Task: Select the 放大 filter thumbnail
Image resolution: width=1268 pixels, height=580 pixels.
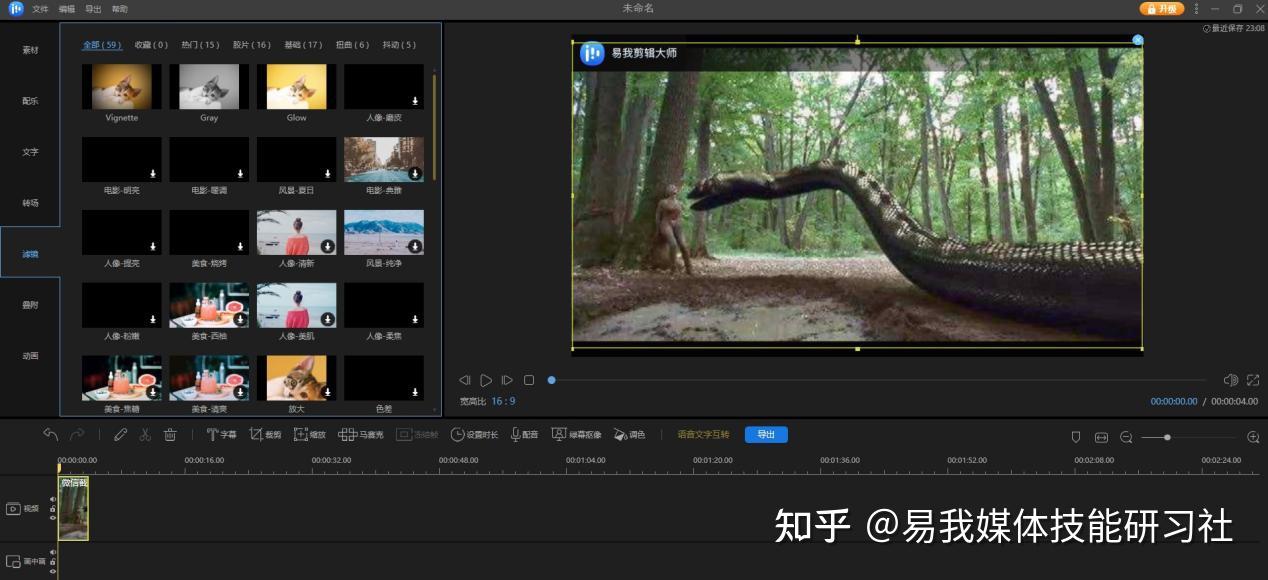Action: click(x=297, y=378)
